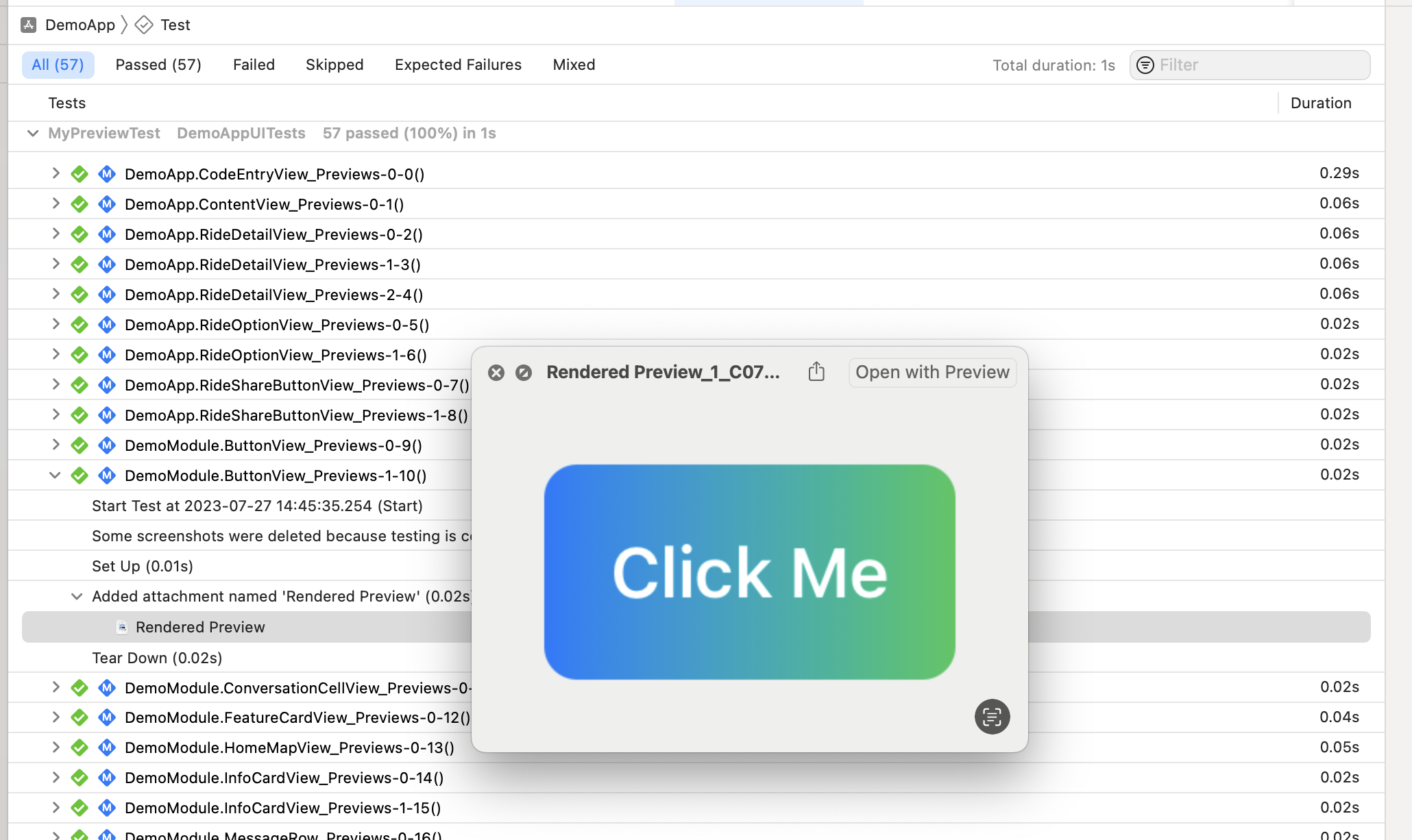The width and height of the screenshot is (1412, 840).
Task: Open with Preview button in overlay toolbar
Action: pyautogui.click(x=932, y=371)
